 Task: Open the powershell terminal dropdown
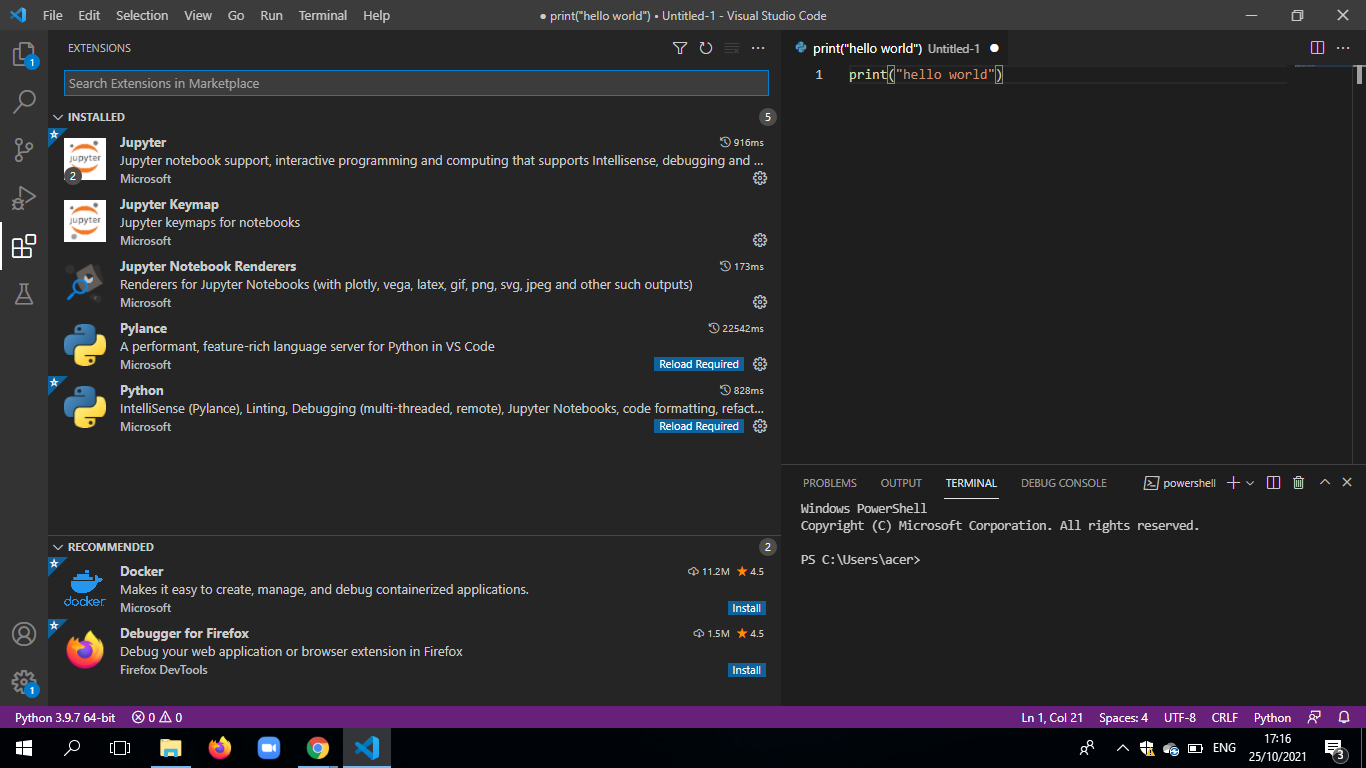pos(1250,482)
